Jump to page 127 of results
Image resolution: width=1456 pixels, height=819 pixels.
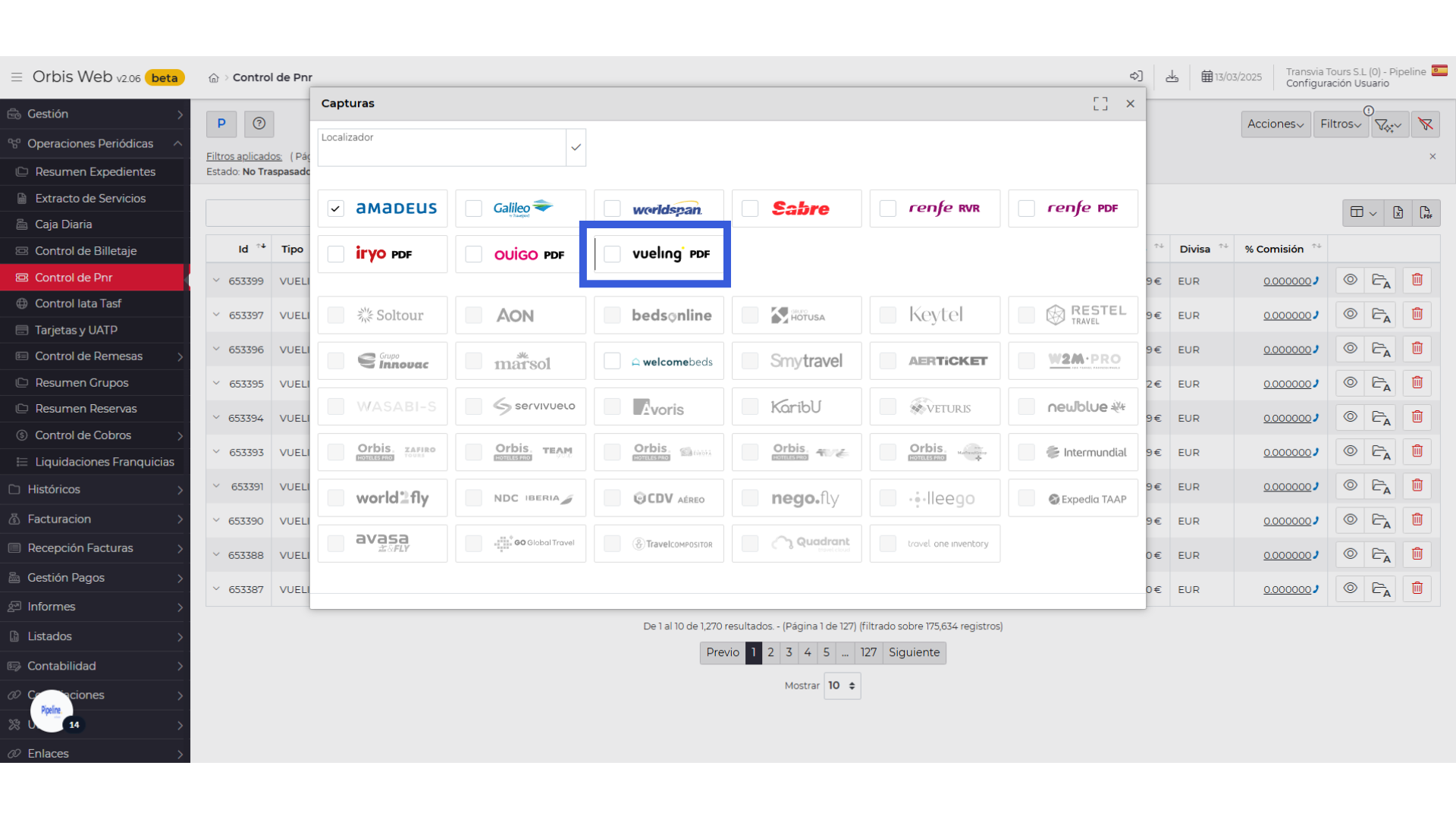pos(868,652)
